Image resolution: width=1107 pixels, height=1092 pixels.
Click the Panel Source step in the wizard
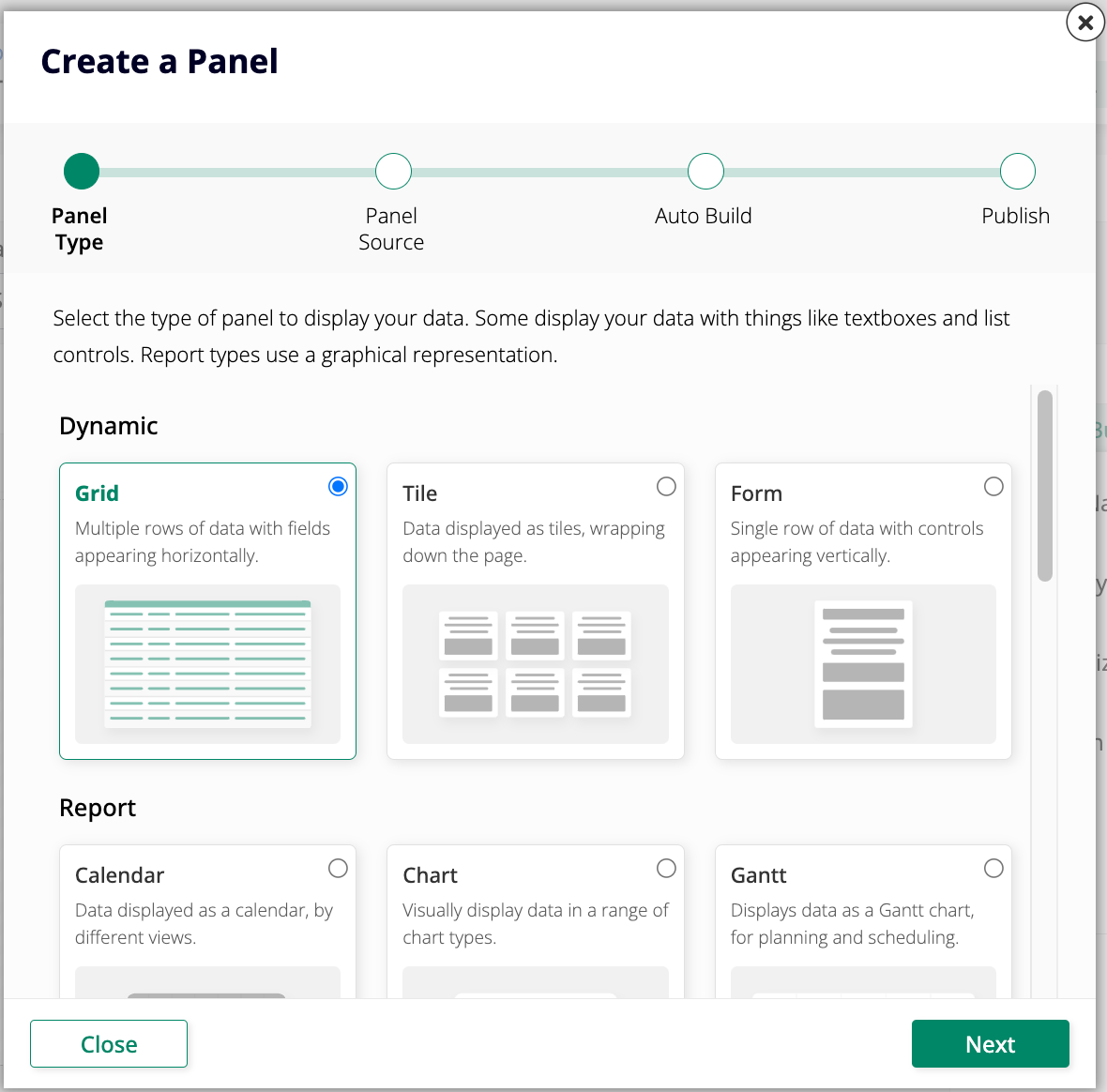(x=392, y=171)
